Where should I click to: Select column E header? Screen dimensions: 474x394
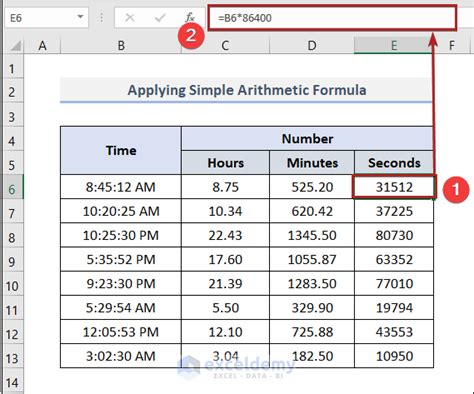click(394, 45)
